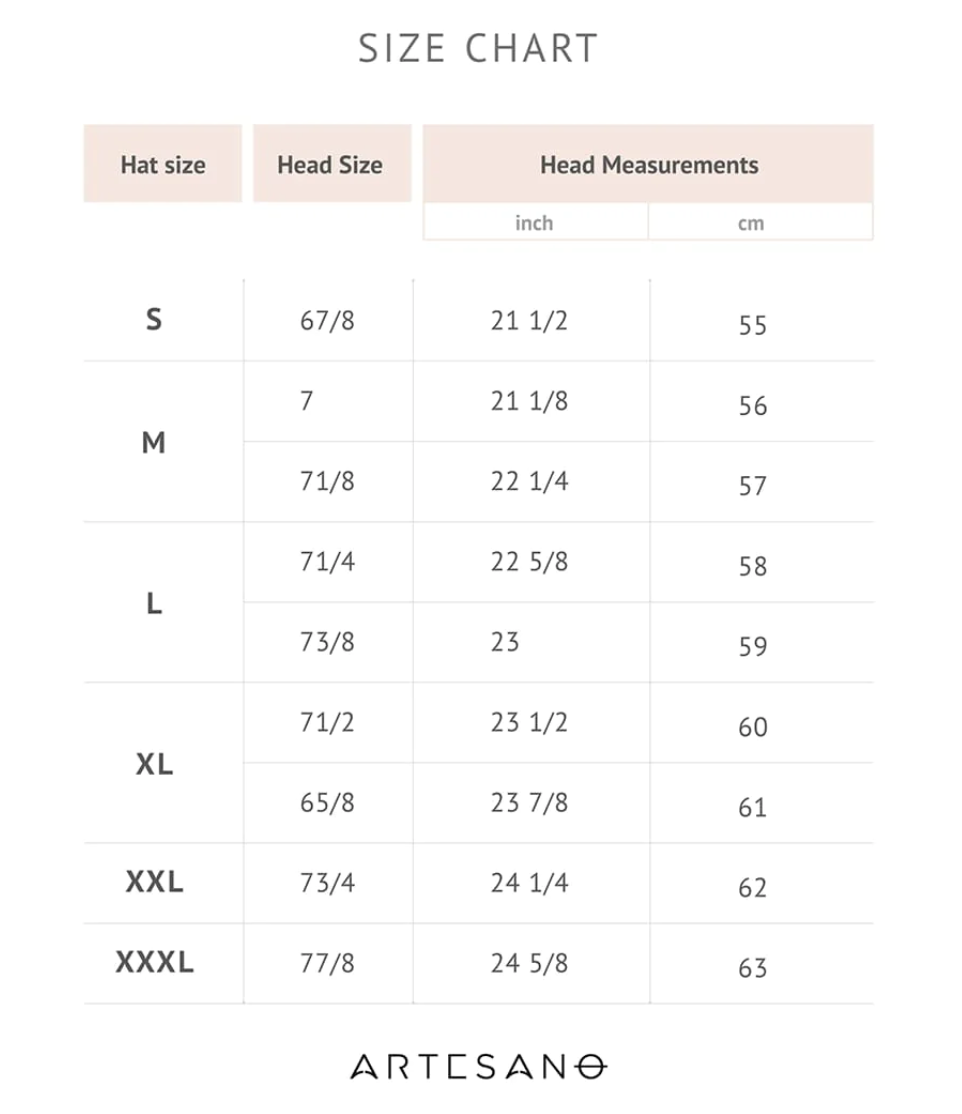Select hat size XXL row label
The image size is (962, 1114).
154,882
